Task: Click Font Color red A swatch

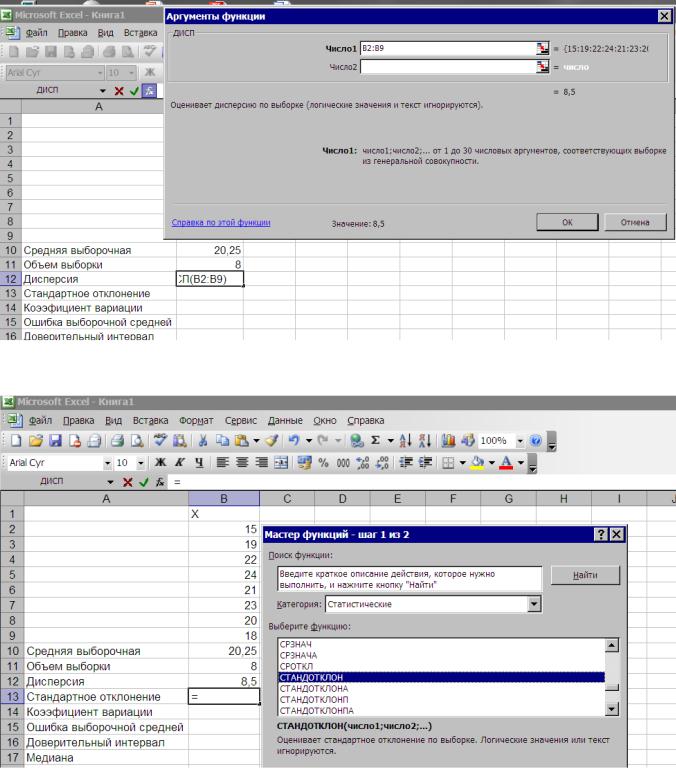Action: (x=507, y=462)
